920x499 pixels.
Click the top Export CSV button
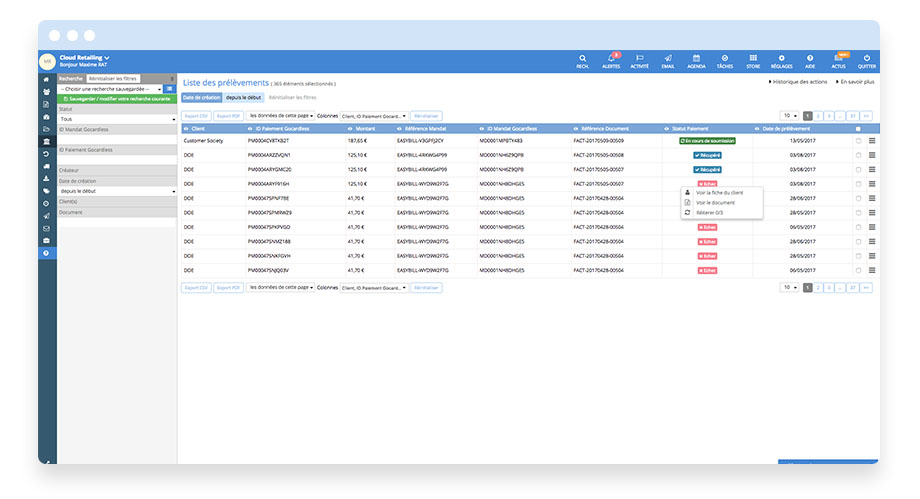point(196,116)
